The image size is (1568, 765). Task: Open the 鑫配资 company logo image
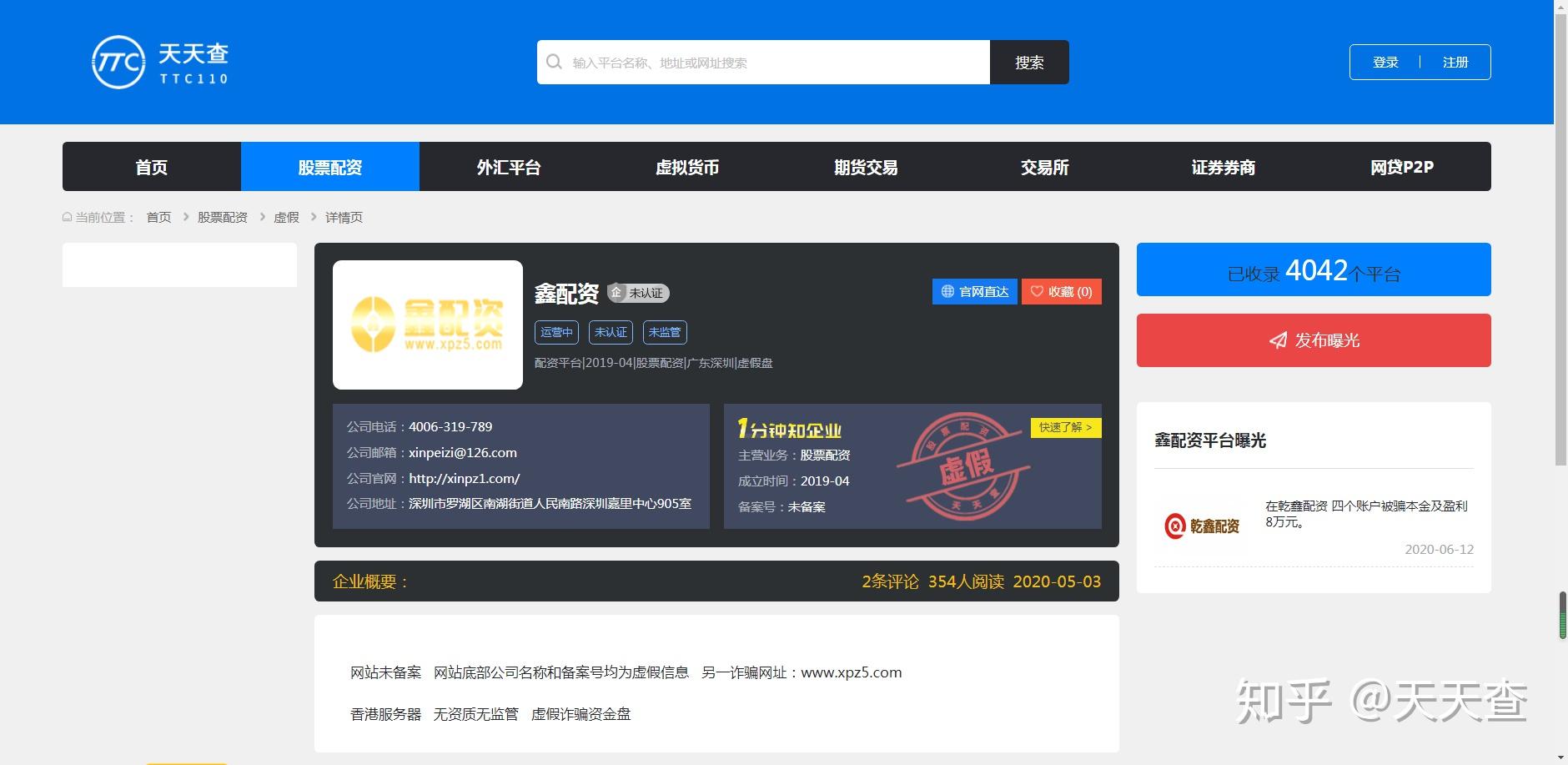coord(428,325)
